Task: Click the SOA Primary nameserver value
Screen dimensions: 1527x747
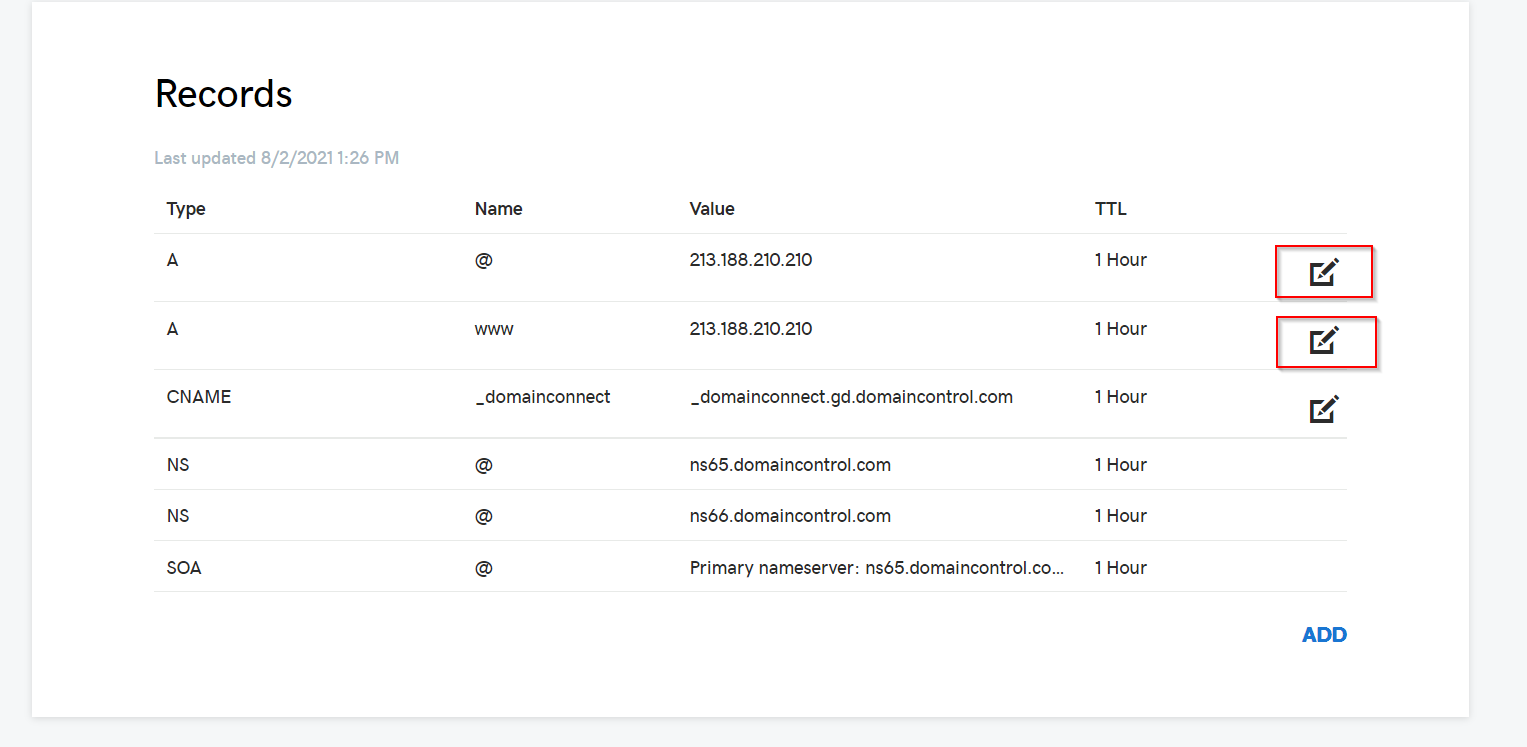Action: click(x=876, y=568)
